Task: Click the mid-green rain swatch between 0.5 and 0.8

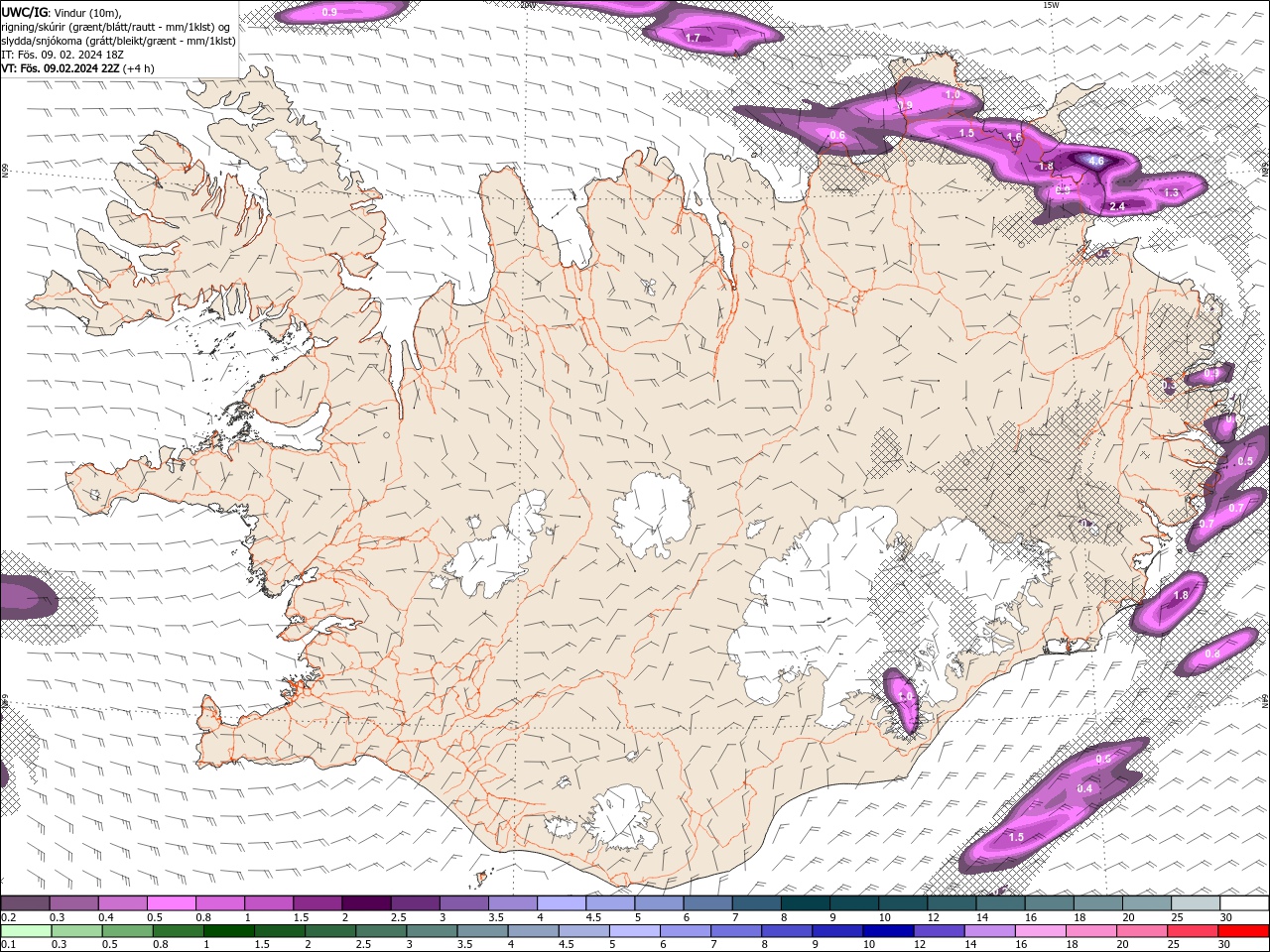Action: pyautogui.click(x=127, y=931)
